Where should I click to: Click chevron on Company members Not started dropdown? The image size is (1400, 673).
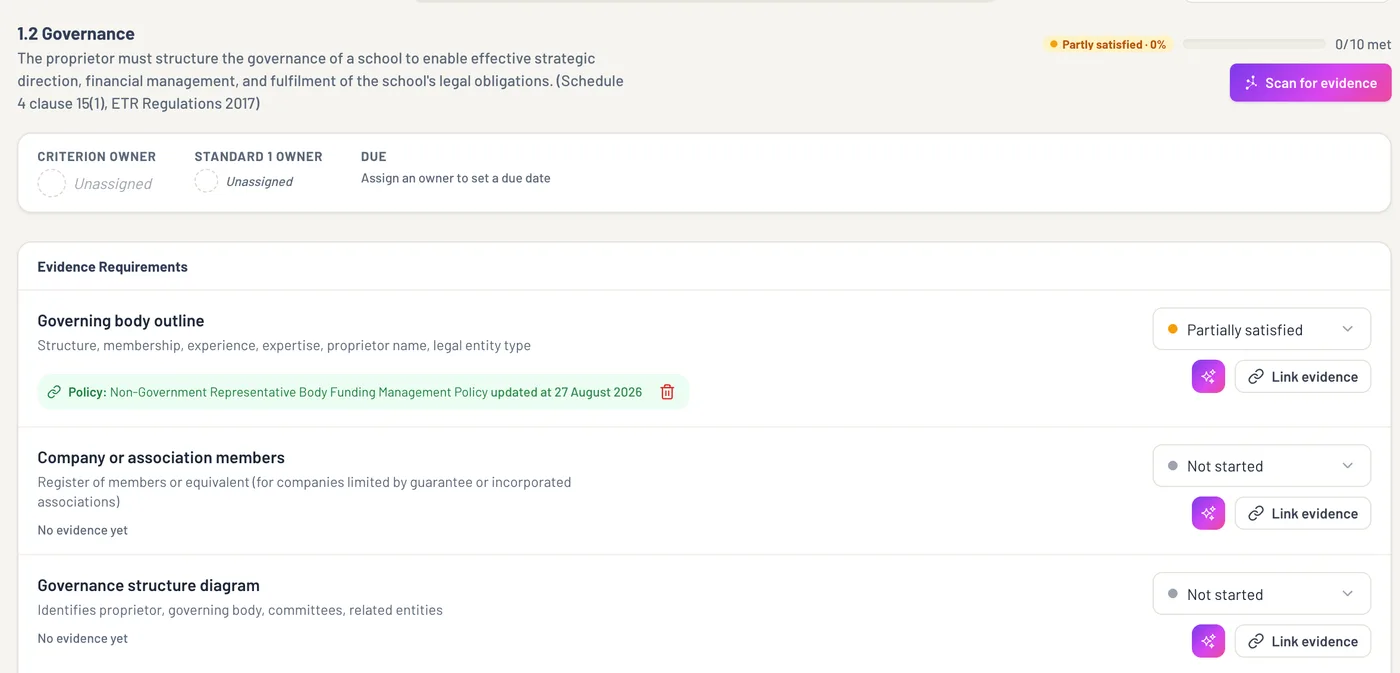click(x=1347, y=466)
